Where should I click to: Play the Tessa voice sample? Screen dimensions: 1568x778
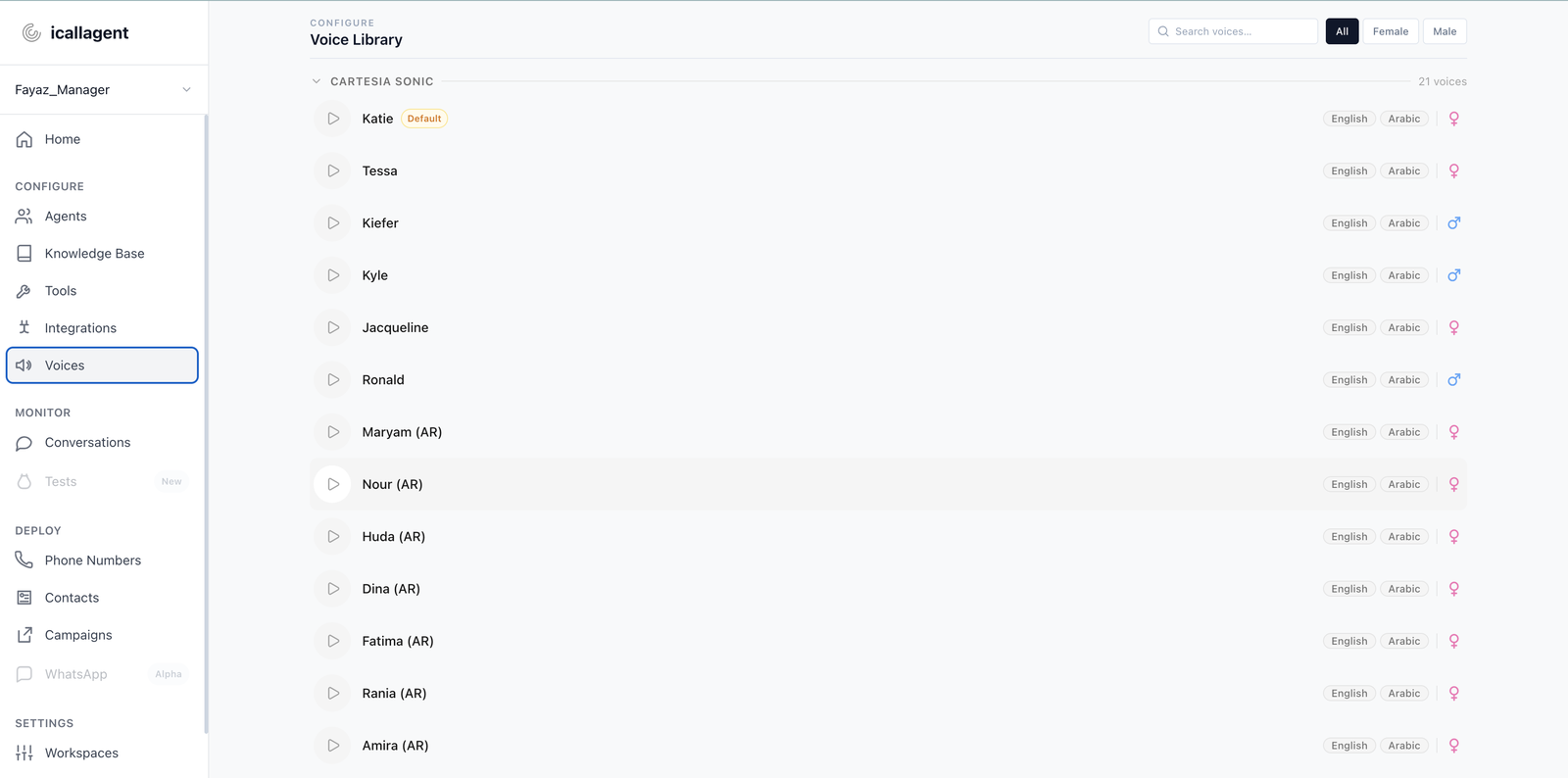[333, 170]
